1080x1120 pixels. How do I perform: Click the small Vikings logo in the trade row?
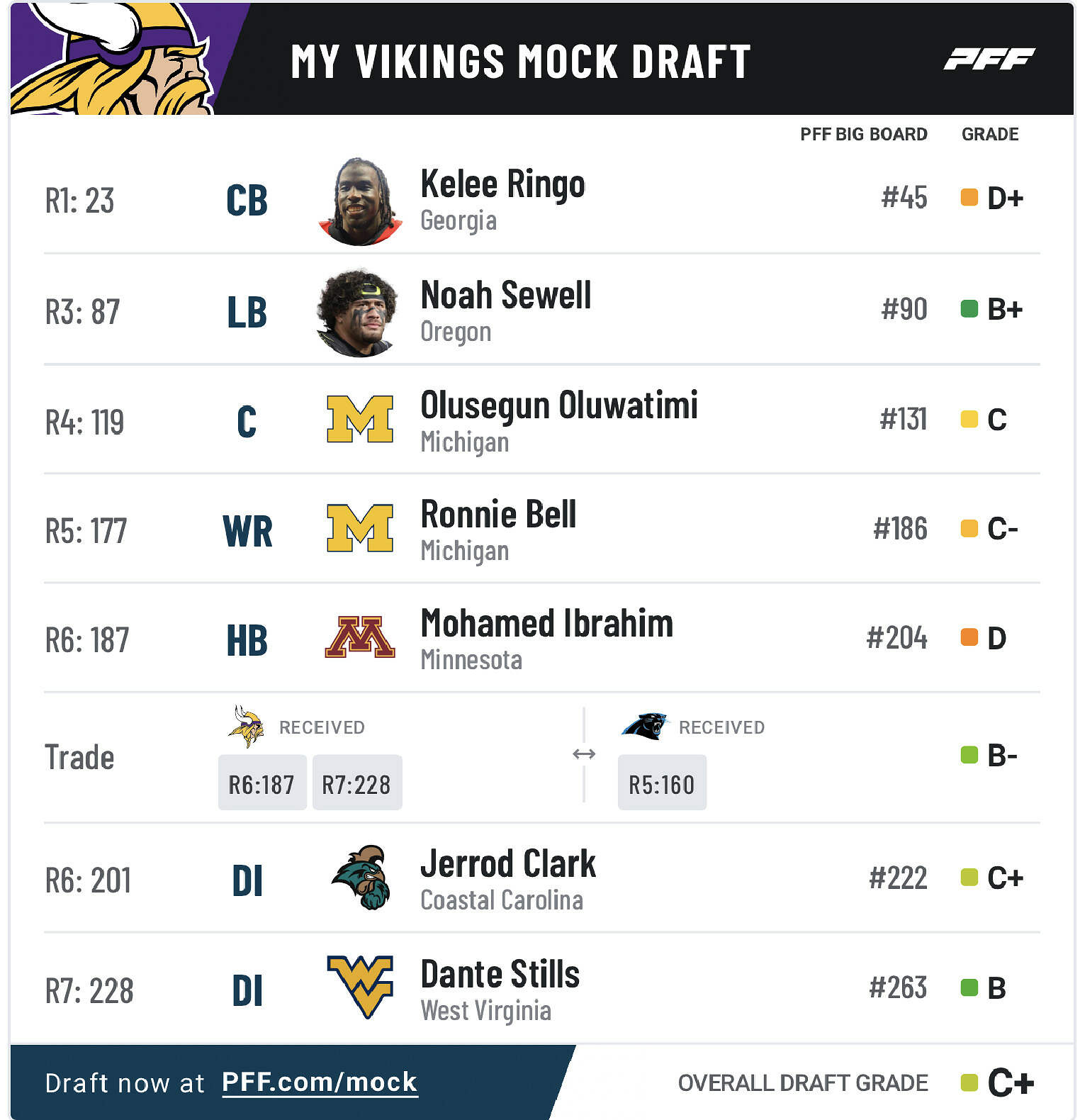(x=246, y=727)
